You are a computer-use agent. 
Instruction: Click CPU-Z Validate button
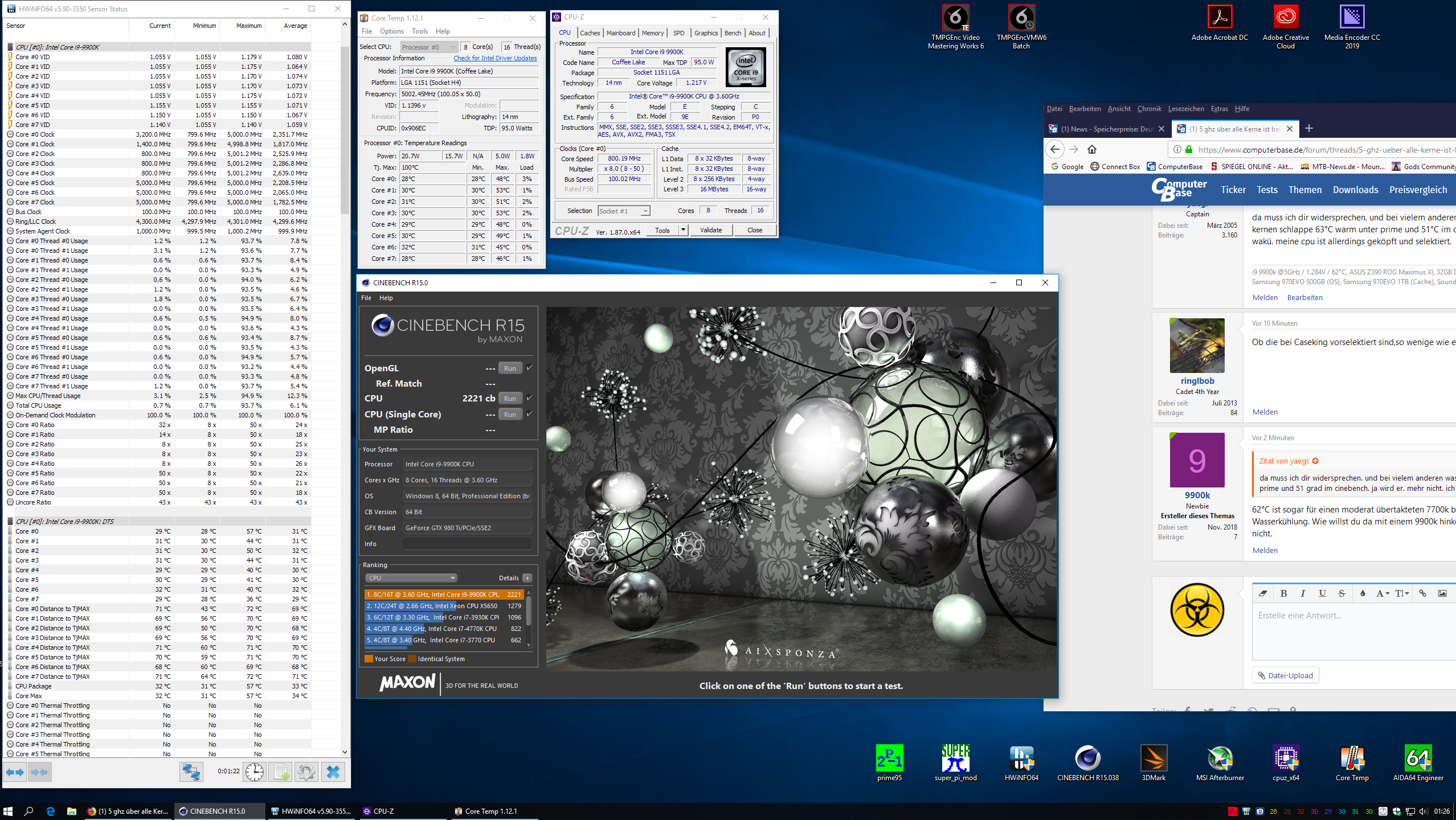coord(711,230)
